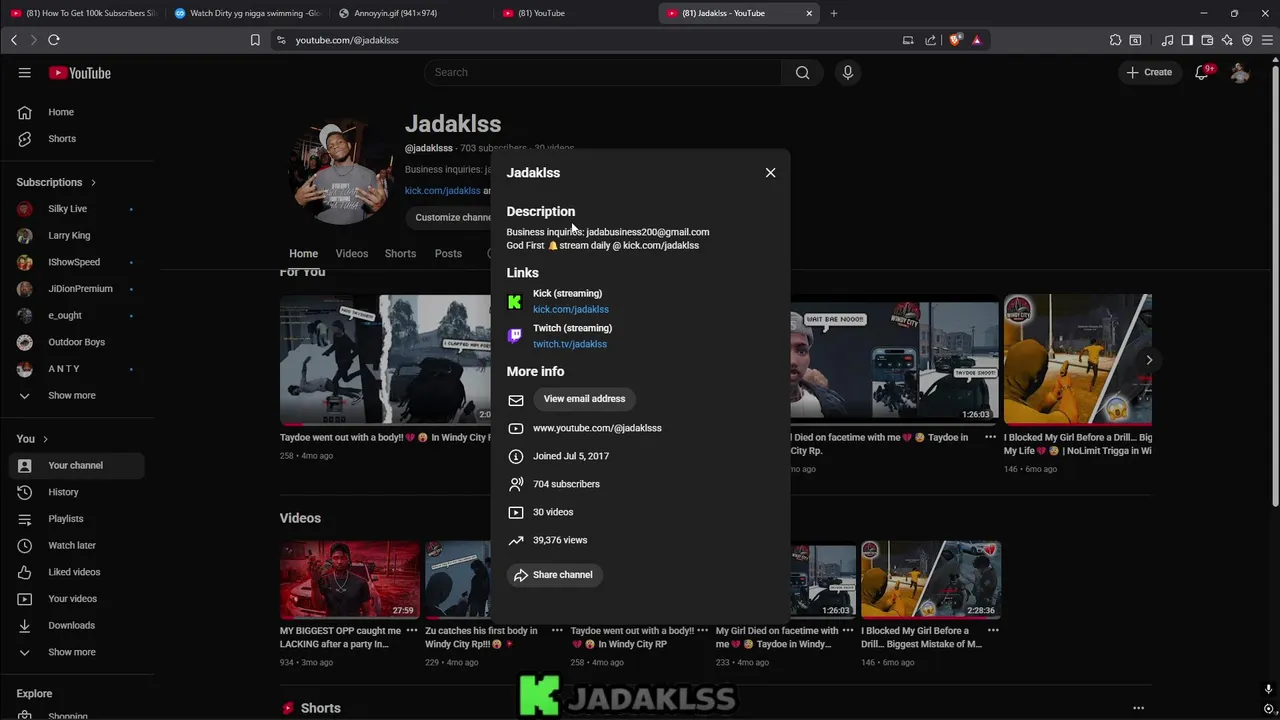Expand Subscriptions section chevron
The image size is (1280, 720).
(x=93, y=182)
